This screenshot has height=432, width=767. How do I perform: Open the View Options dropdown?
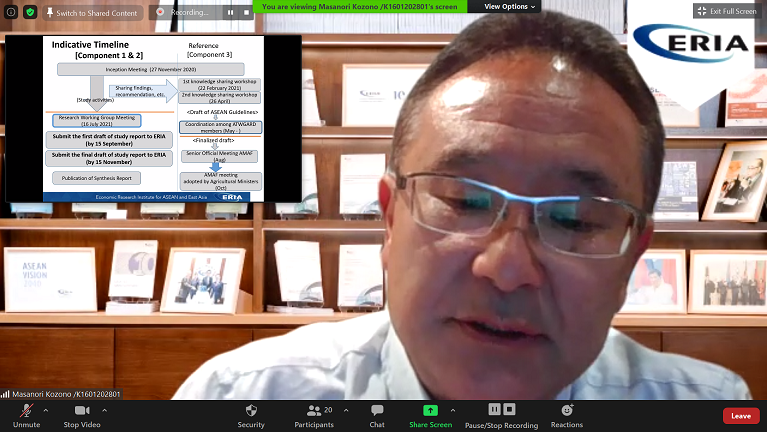point(510,6)
